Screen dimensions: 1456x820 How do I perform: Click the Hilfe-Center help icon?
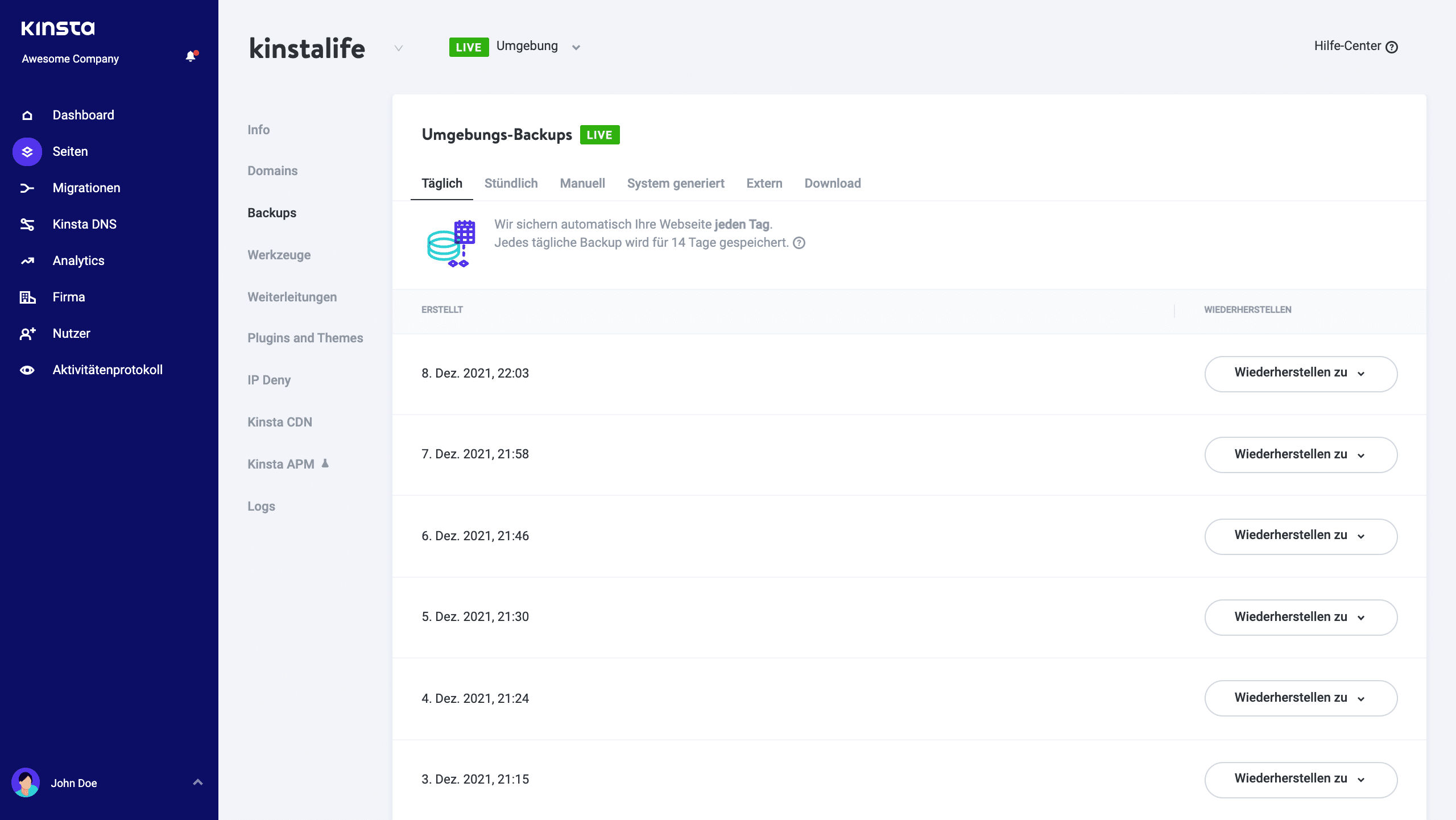1392,47
